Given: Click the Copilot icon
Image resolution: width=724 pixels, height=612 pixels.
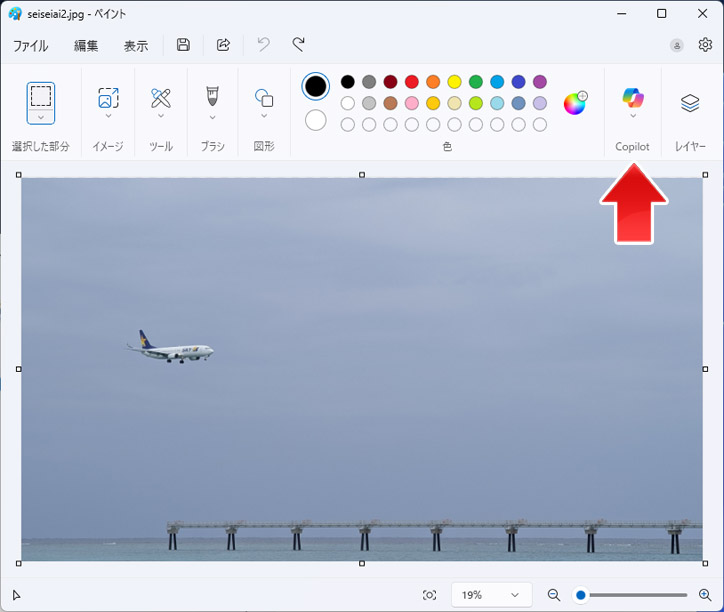Looking at the screenshot, I should point(633,97).
